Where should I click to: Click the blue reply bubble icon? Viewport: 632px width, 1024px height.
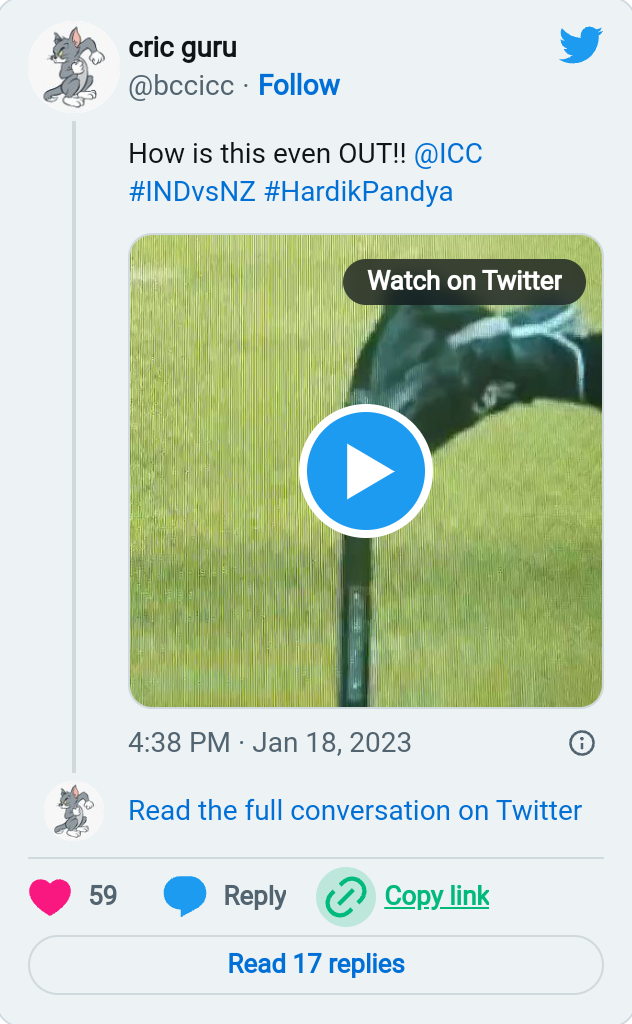(x=184, y=896)
